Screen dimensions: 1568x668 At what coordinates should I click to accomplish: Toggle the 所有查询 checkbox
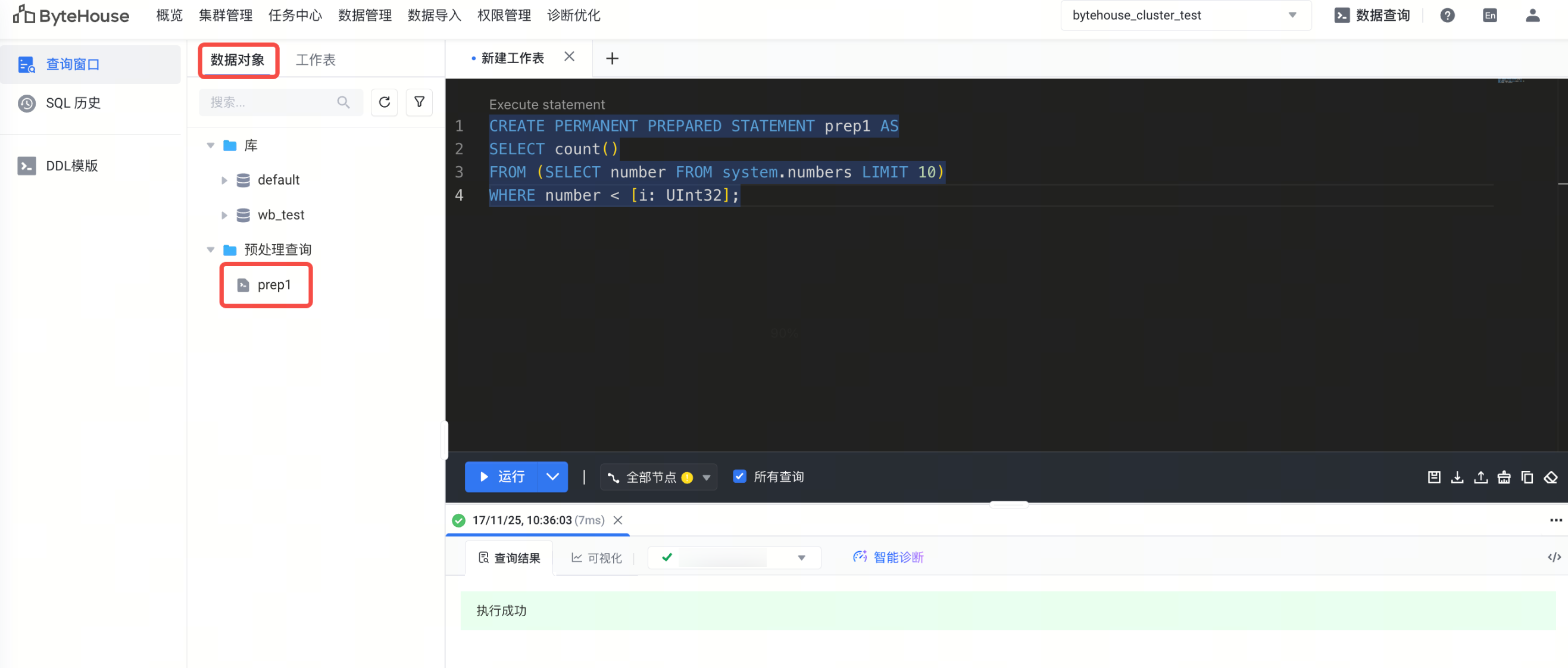point(739,476)
